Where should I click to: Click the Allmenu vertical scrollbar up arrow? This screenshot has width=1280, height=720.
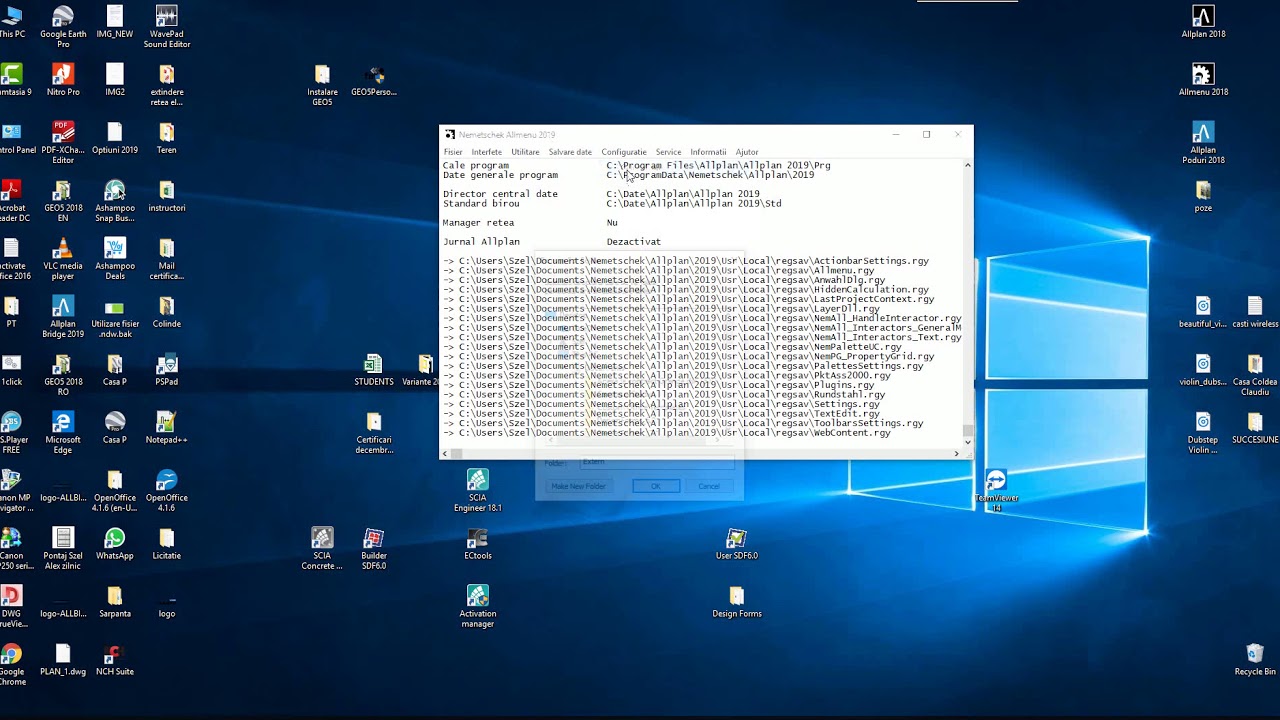point(967,165)
